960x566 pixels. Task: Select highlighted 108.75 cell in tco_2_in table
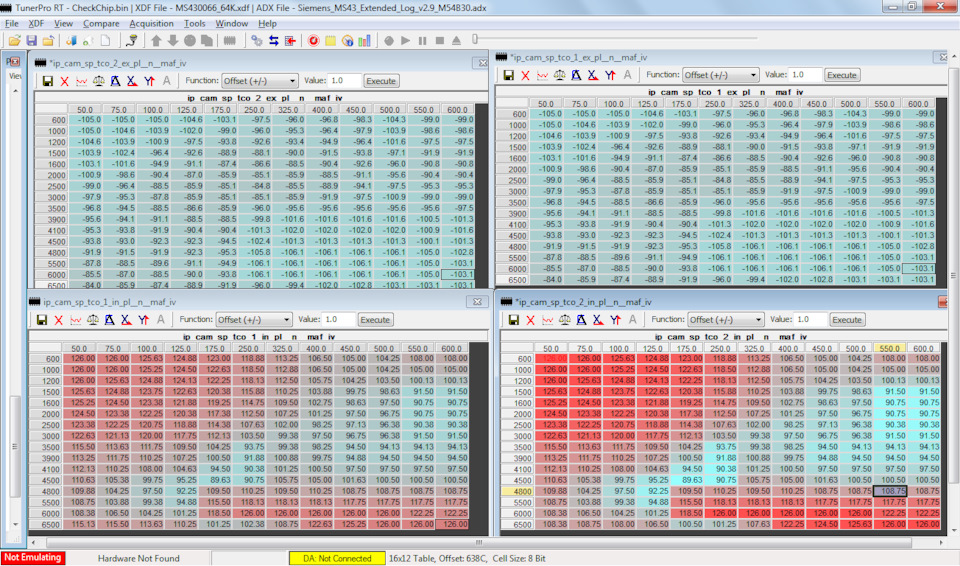click(890, 491)
